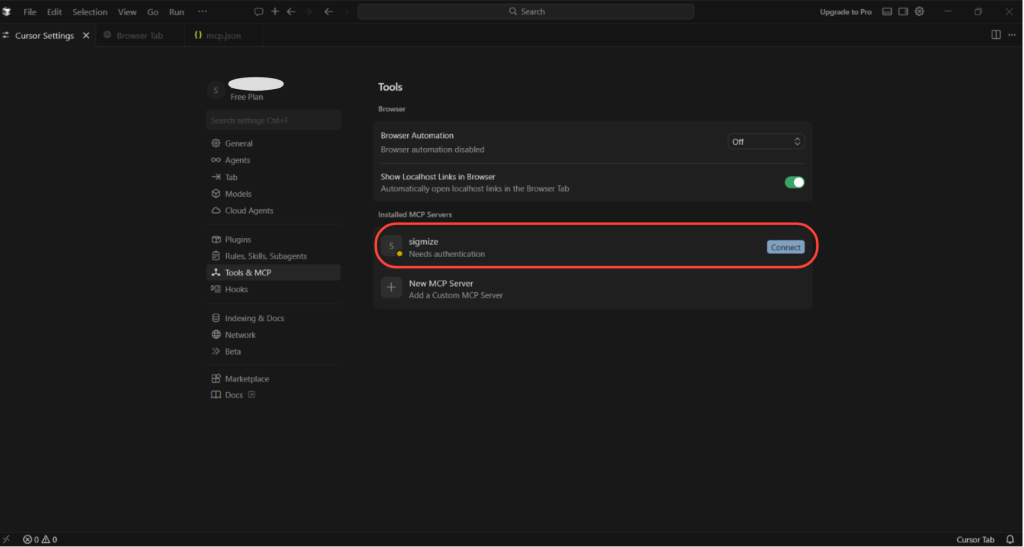Viewport: 1024px width, 547px height.
Task: Open settings gear in title bar
Action: [920, 12]
